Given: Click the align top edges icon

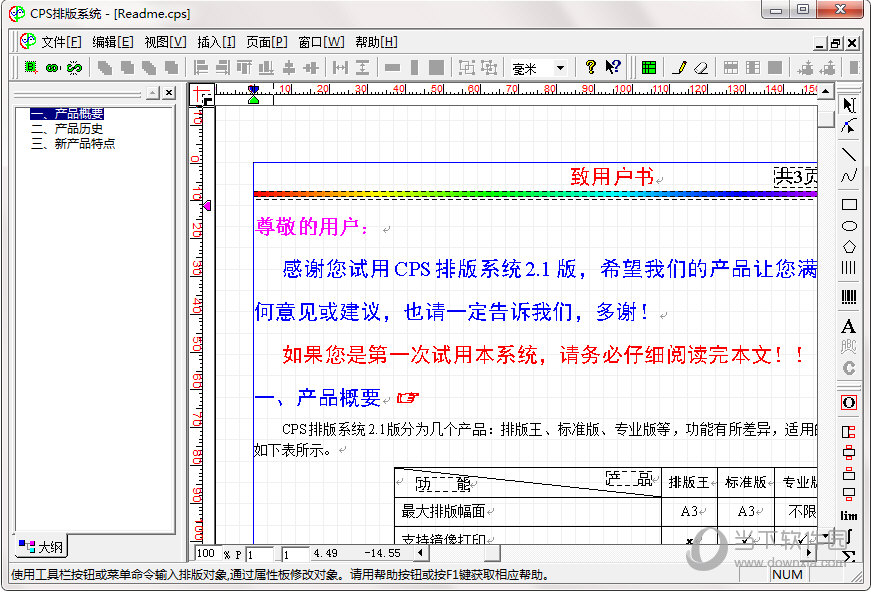Looking at the screenshot, I should click(244, 68).
